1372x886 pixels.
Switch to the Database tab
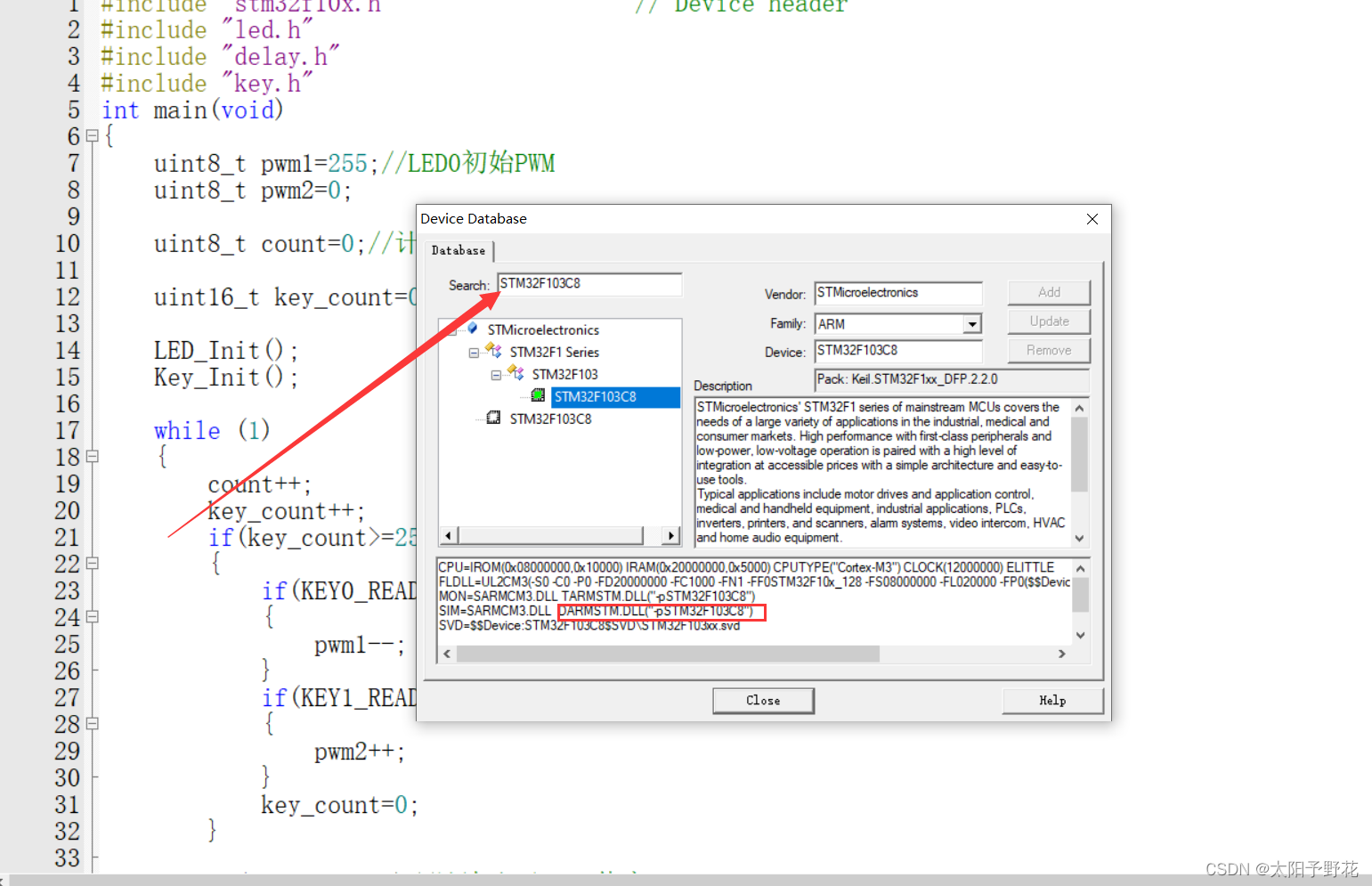459,250
